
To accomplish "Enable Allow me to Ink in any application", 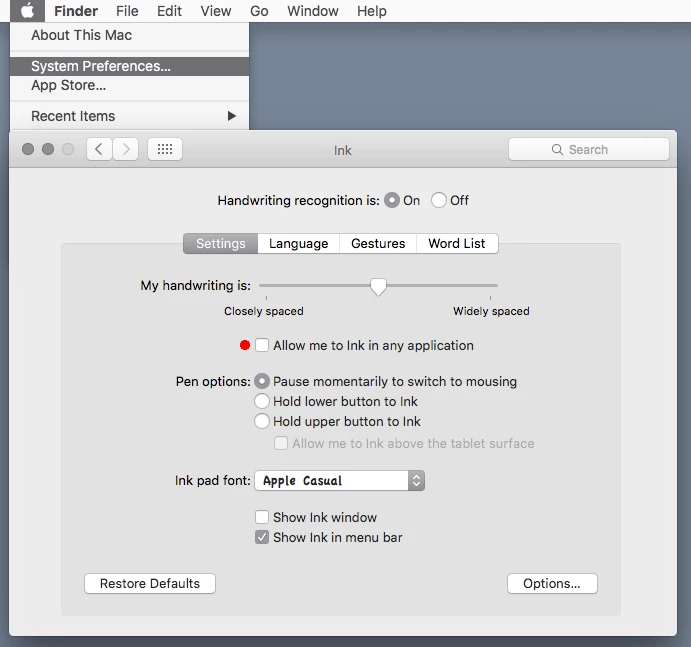I will click(262, 345).
